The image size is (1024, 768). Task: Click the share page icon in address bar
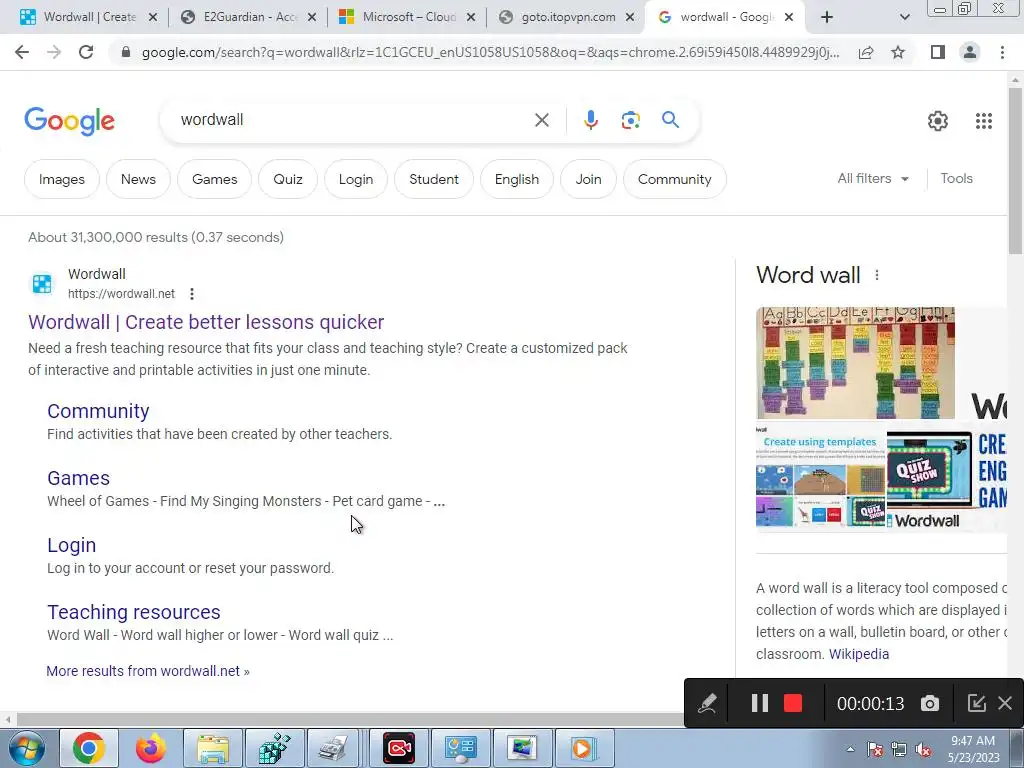tap(866, 52)
